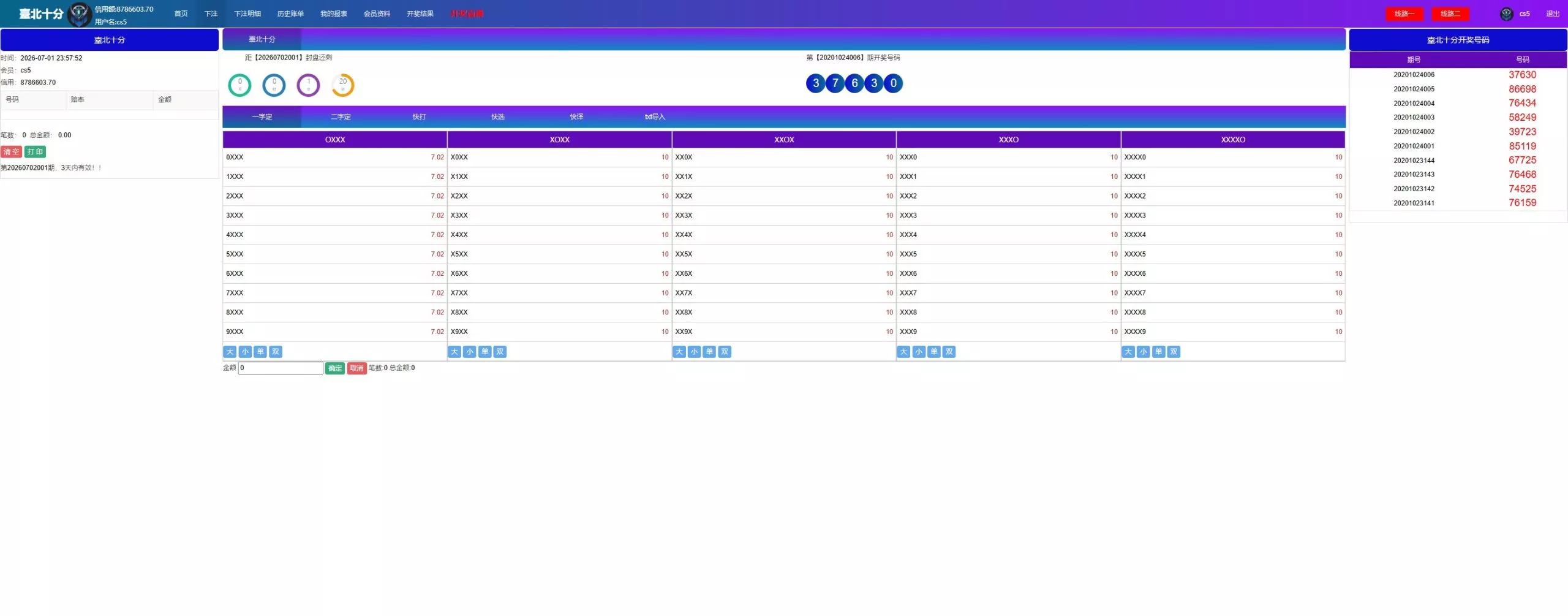The height and width of the screenshot is (616, 1568).
Task: Click the winning ball showing 7
Action: coord(835,83)
